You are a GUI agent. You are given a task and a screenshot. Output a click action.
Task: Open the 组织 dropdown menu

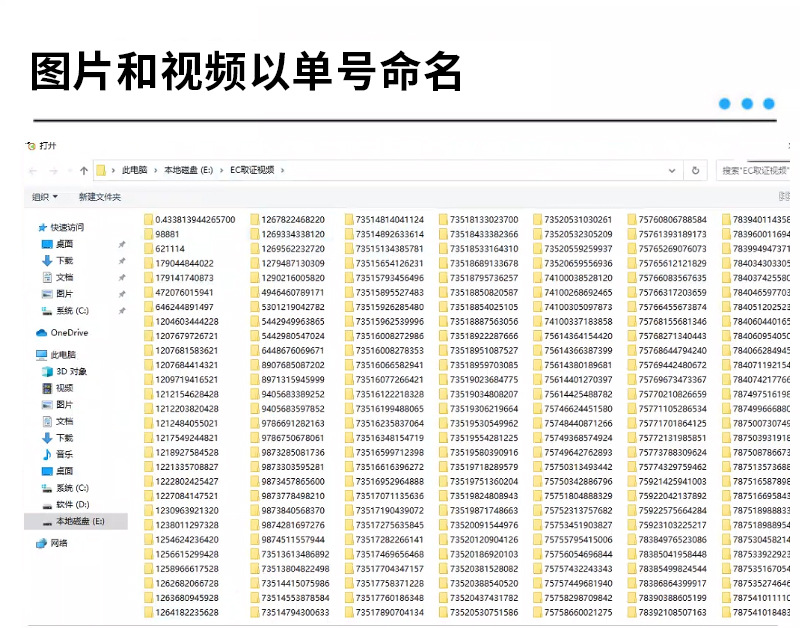pyautogui.click(x=44, y=197)
